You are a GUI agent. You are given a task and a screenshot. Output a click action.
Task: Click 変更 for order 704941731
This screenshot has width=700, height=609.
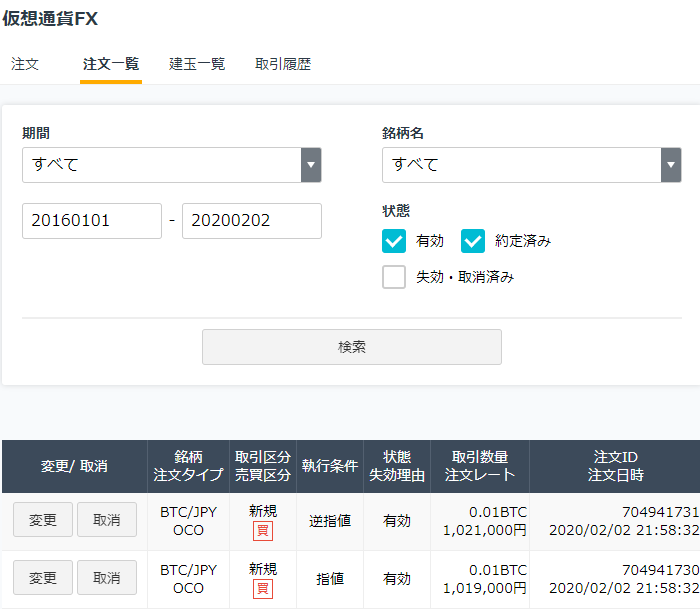pos(43,520)
